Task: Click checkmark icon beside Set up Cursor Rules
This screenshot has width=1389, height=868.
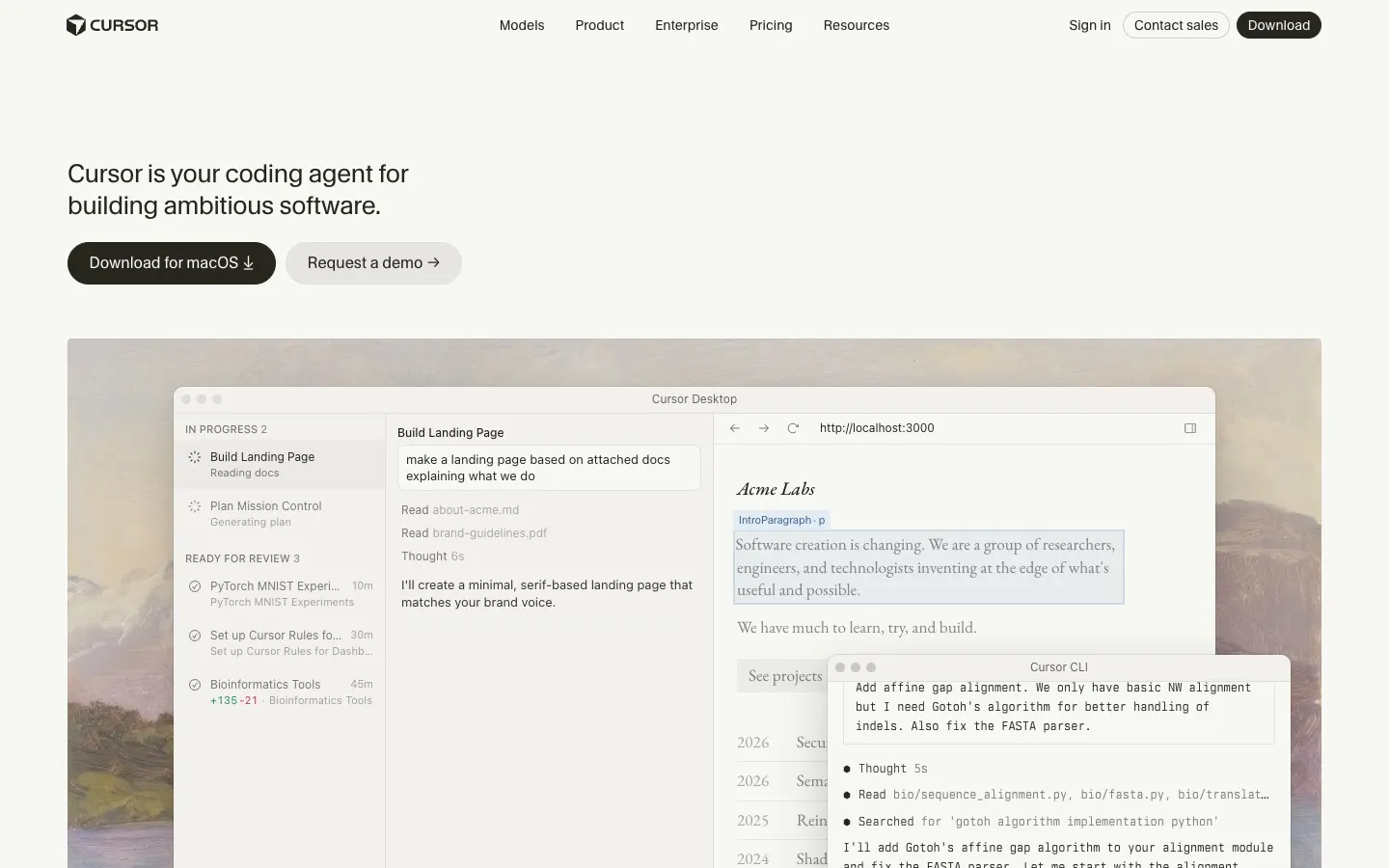Action: point(195,636)
